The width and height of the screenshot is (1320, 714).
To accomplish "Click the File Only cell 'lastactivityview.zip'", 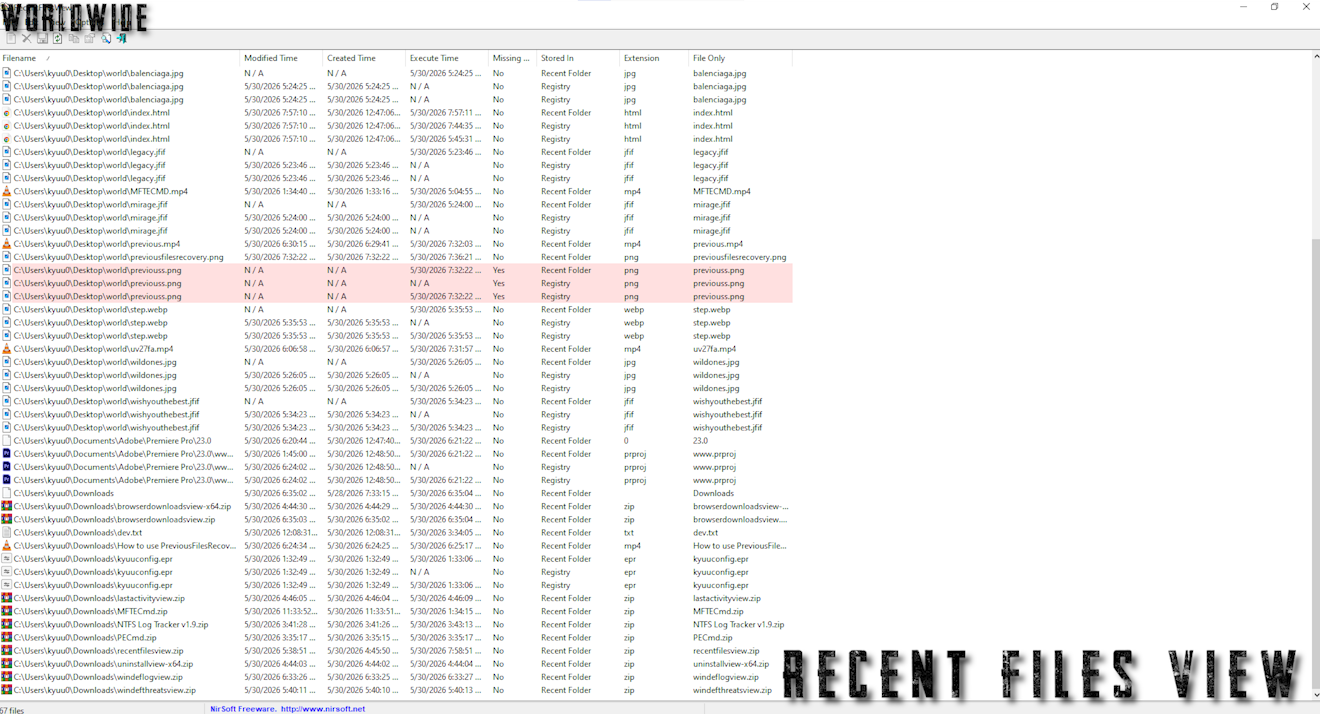I will click(727, 598).
